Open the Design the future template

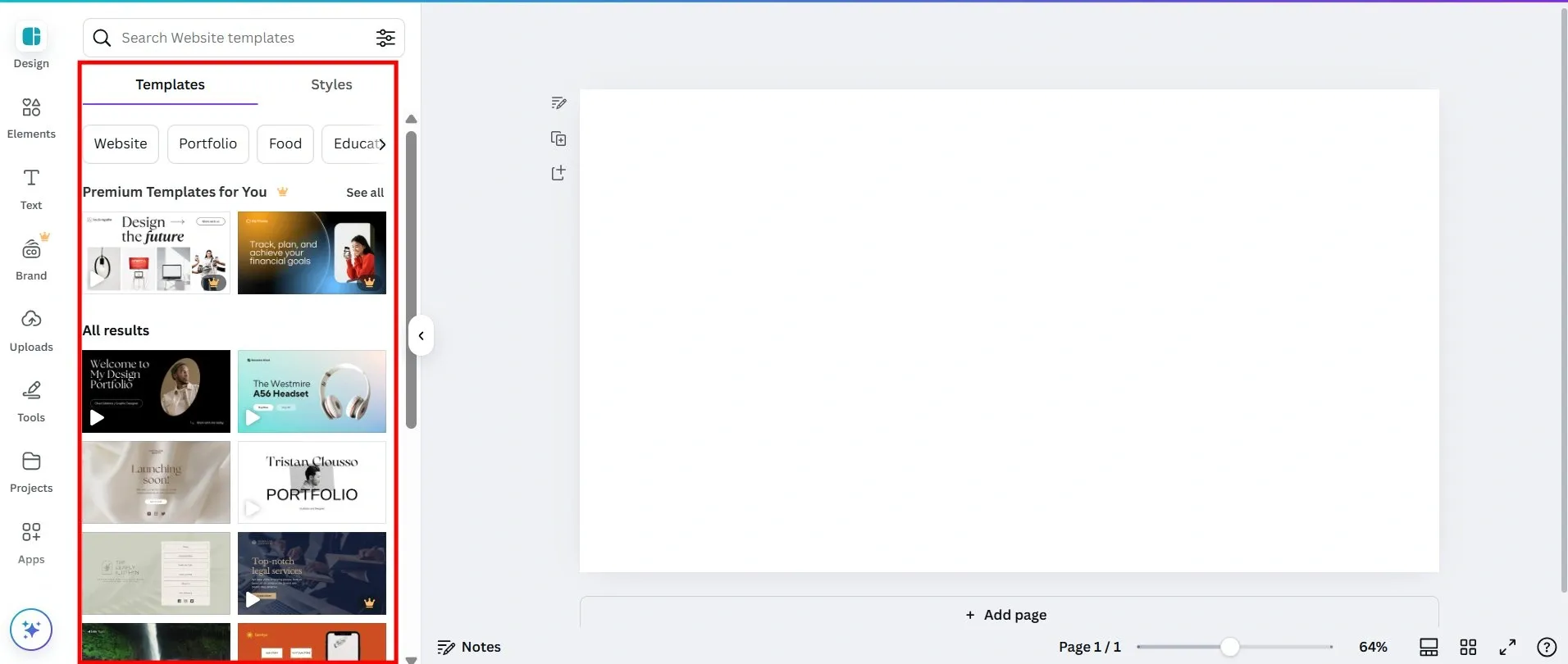156,252
